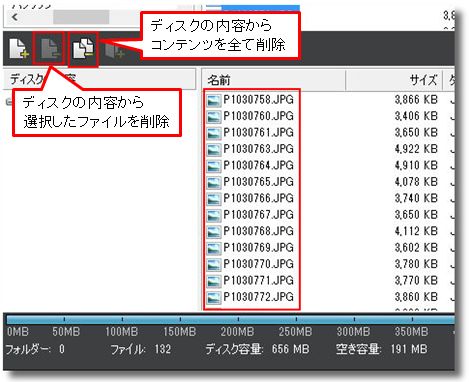Click the horizontal scrollbar thumb at top
This screenshot has height=382, width=469.
(81, 17)
